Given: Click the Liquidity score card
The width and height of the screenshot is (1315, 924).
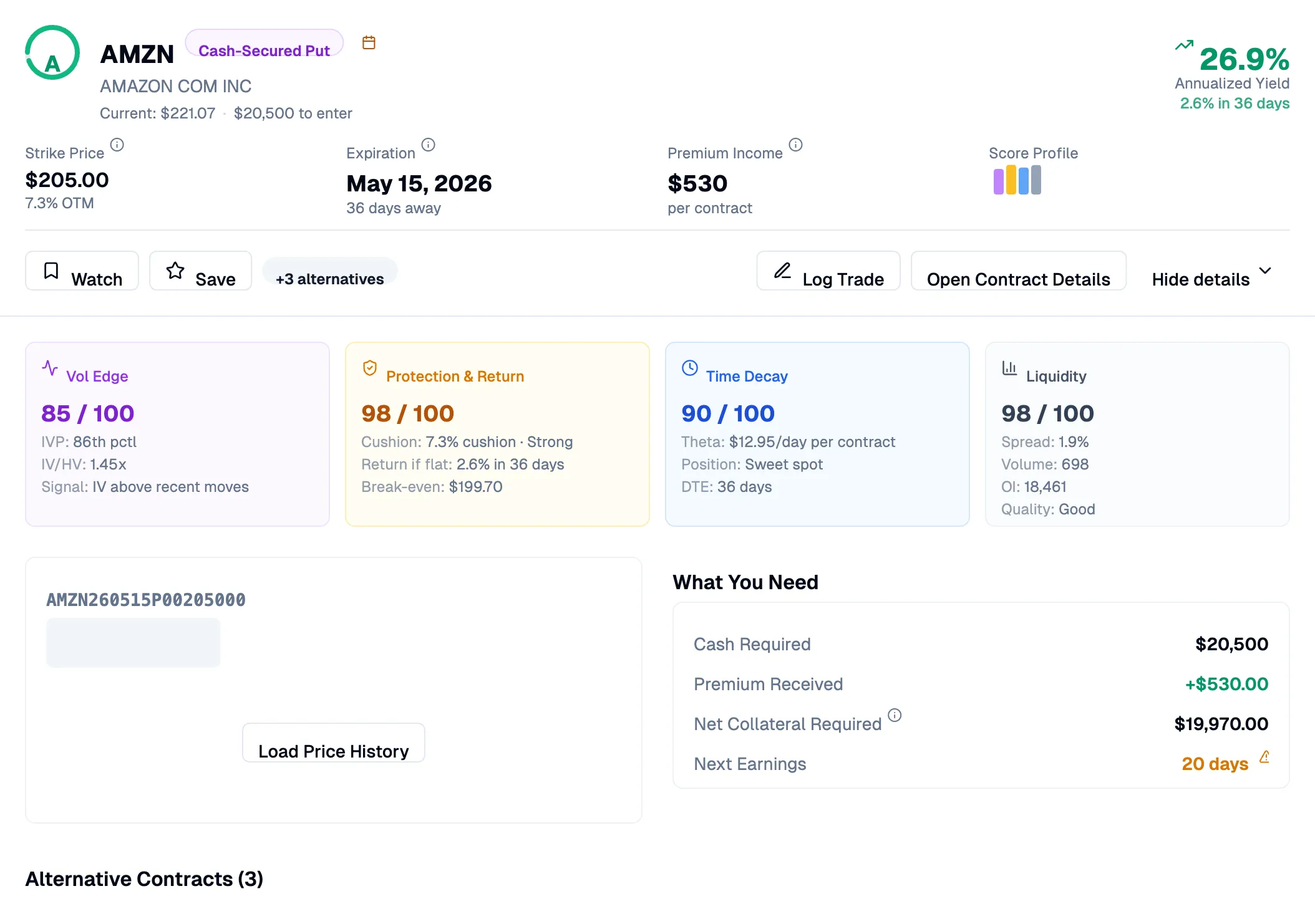Looking at the screenshot, I should click(x=1137, y=434).
